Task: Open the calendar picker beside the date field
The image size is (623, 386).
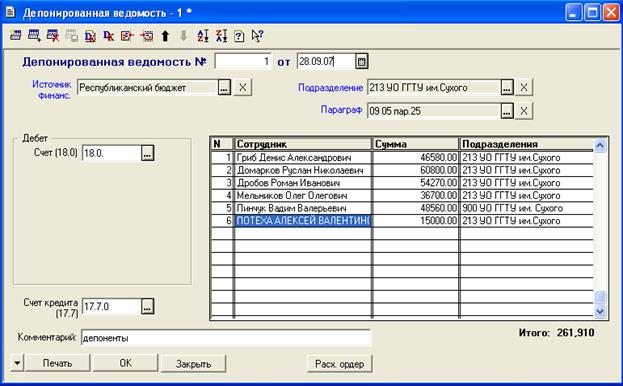Action: click(x=361, y=62)
